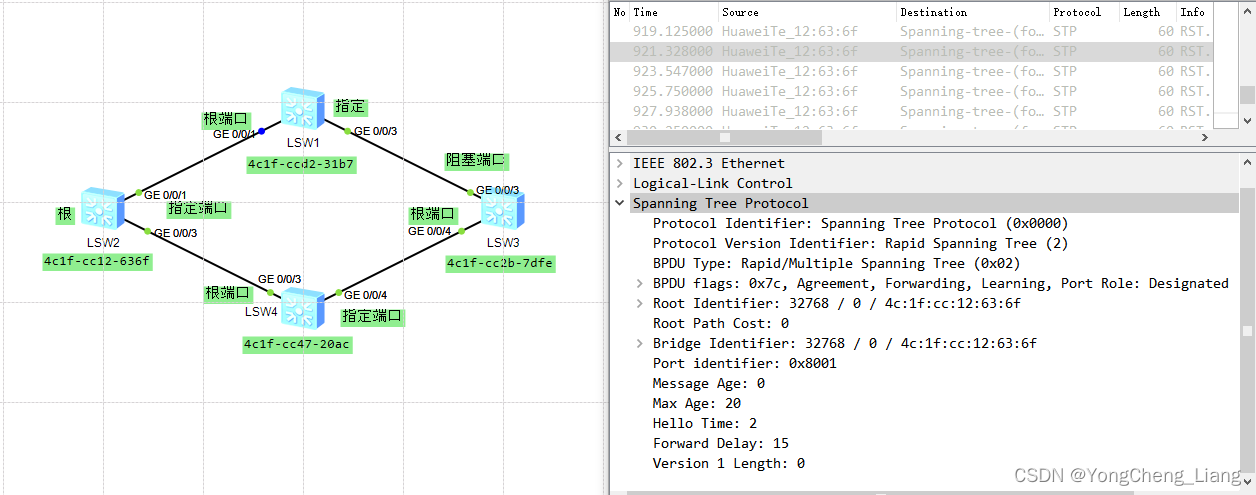Image resolution: width=1256 pixels, height=495 pixels.
Task: Select the LSW2 switch icon
Action: [x=102, y=209]
